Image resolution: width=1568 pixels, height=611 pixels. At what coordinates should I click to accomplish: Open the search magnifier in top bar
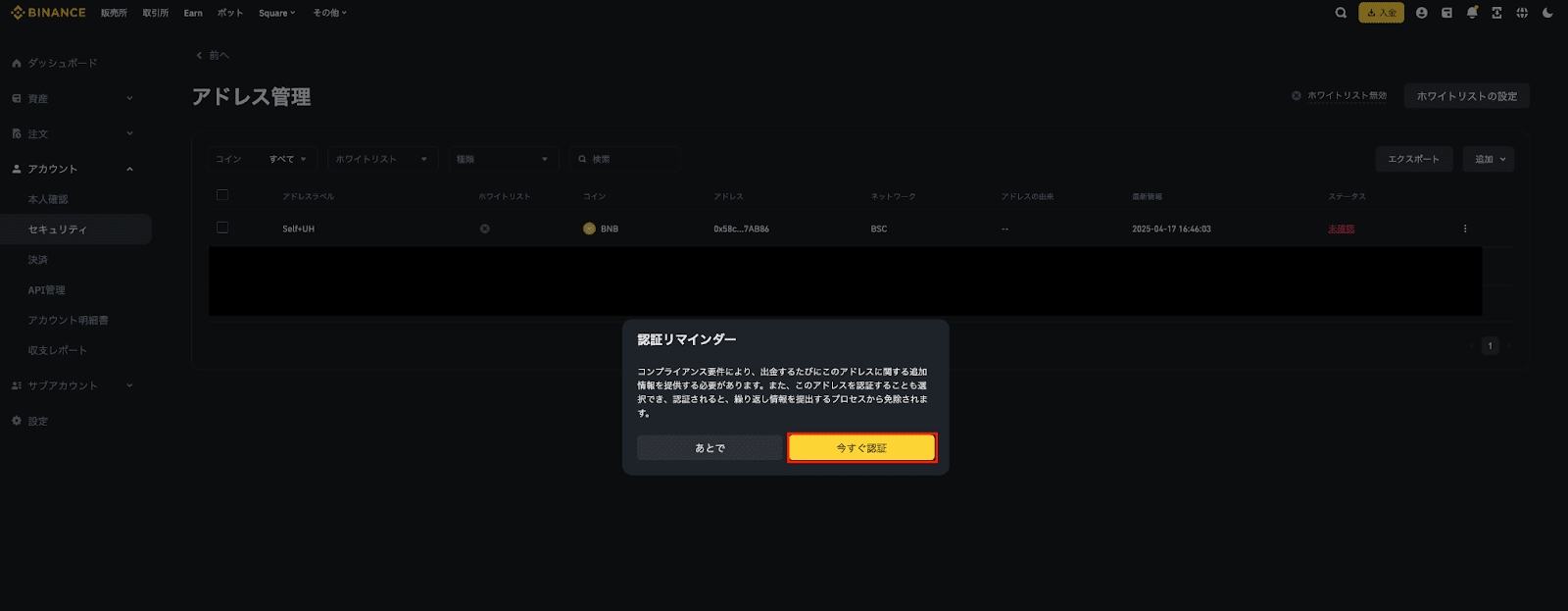(x=1341, y=13)
